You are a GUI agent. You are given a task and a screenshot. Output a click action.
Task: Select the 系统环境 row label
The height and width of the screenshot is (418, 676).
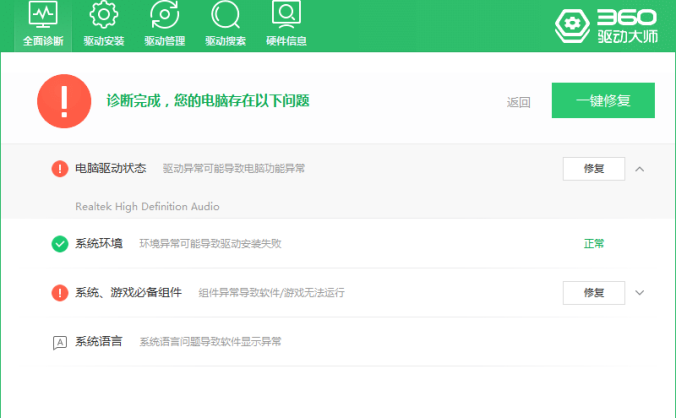tap(99, 243)
